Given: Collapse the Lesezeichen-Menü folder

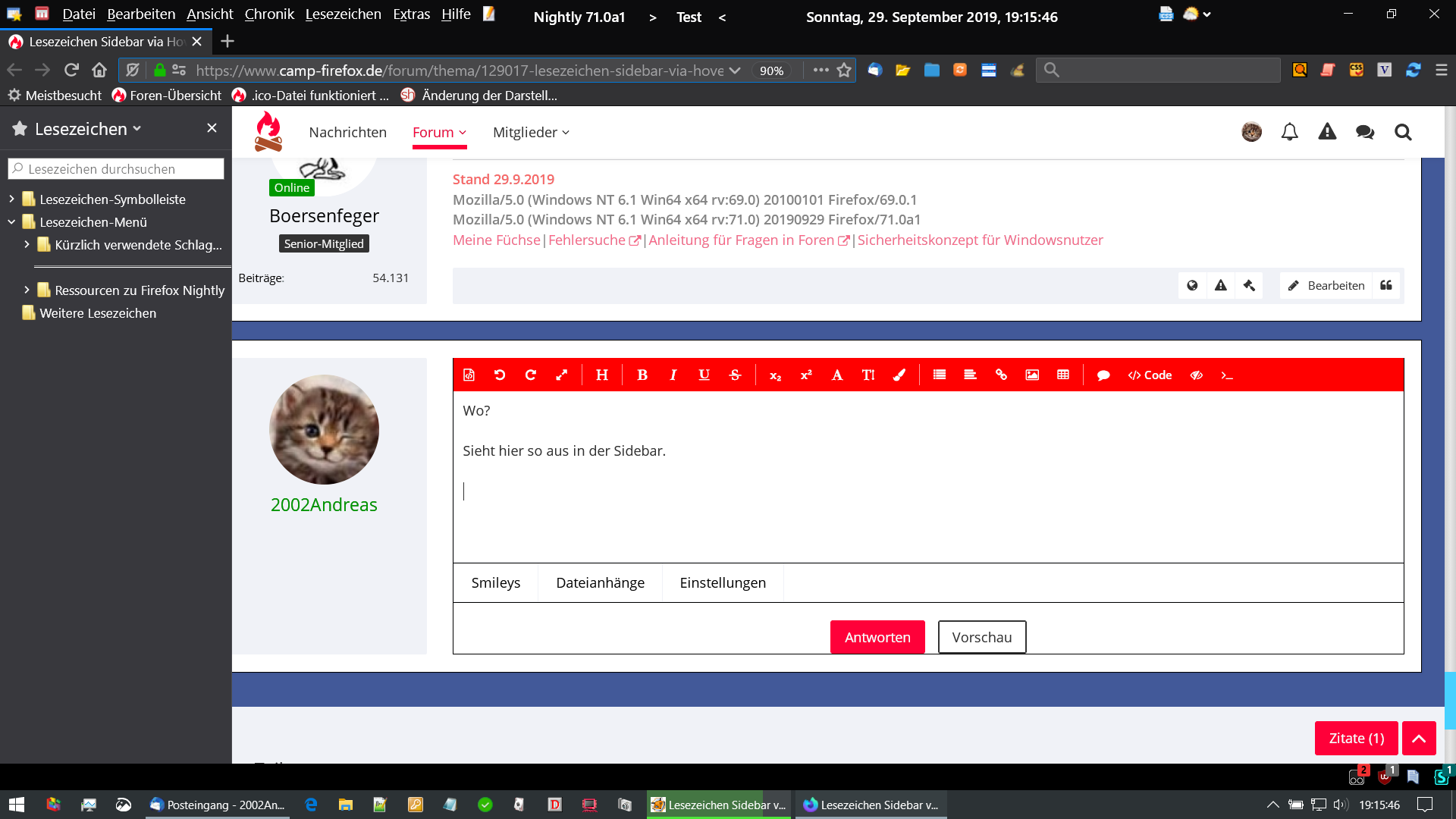Looking at the screenshot, I should (x=12, y=222).
